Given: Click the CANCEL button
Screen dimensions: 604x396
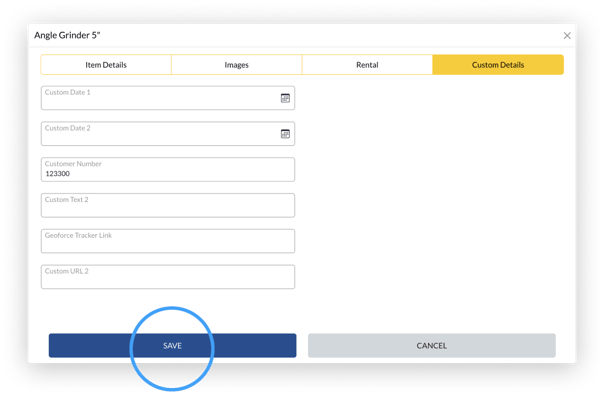Looking at the screenshot, I should click(x=432, y=346).
